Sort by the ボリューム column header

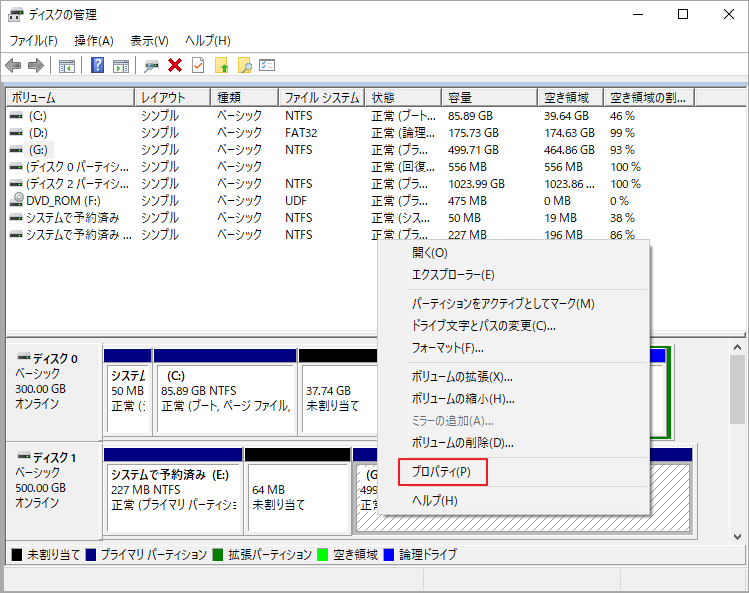(70, 97)
